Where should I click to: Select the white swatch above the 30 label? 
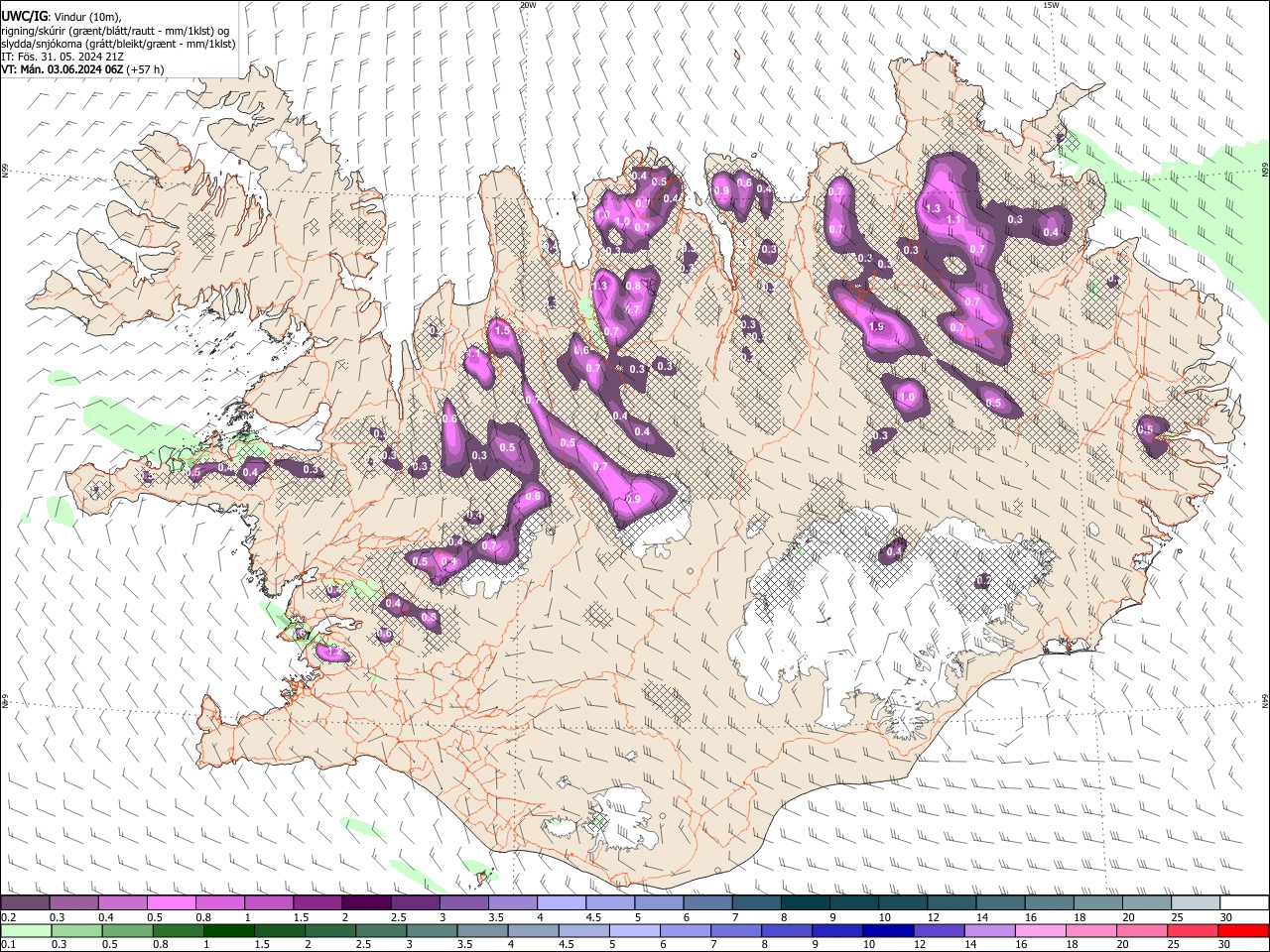(1243, 903)
